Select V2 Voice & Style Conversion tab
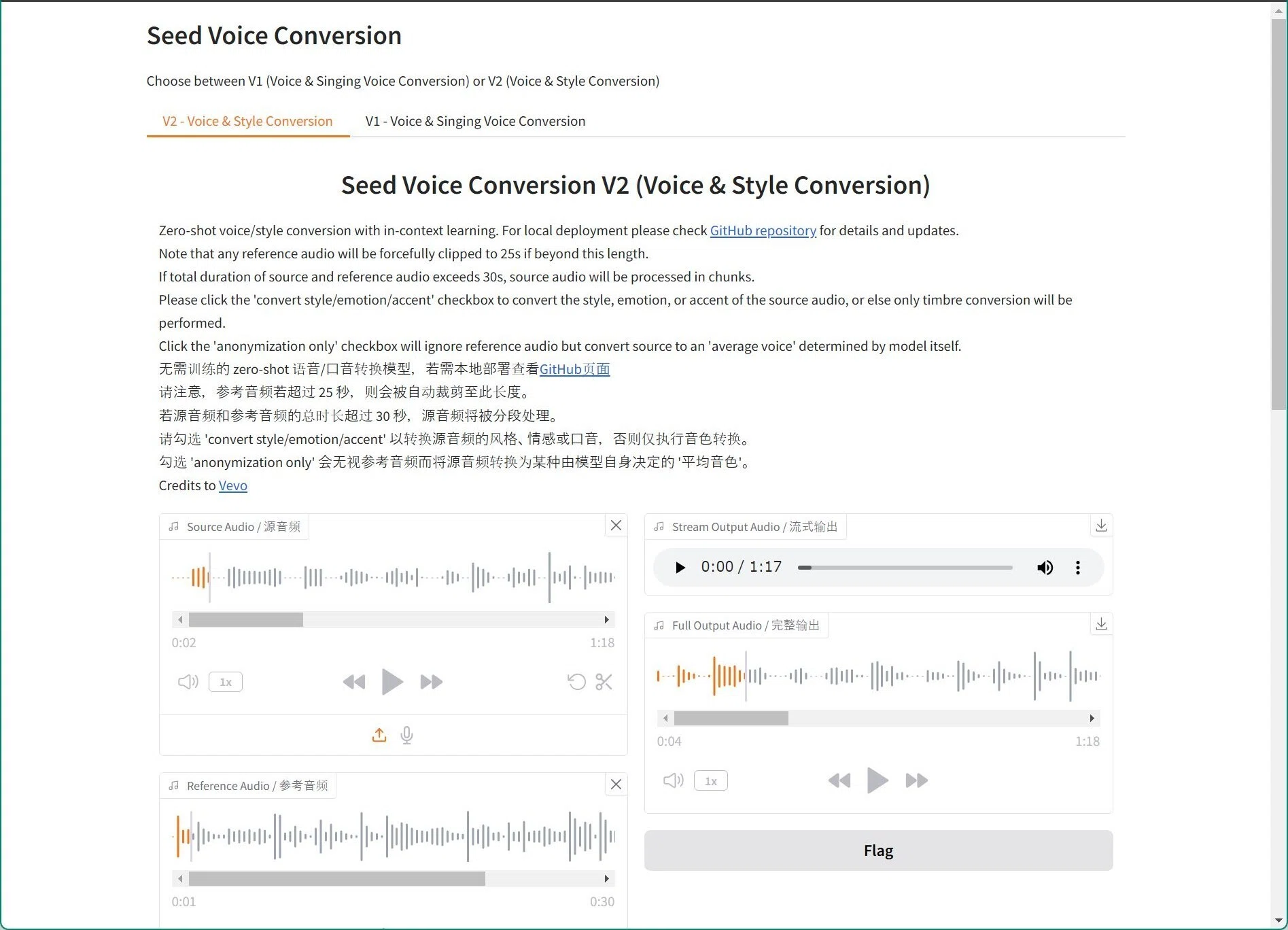This screenshot has height=930, width=1288. click(247, 121)
